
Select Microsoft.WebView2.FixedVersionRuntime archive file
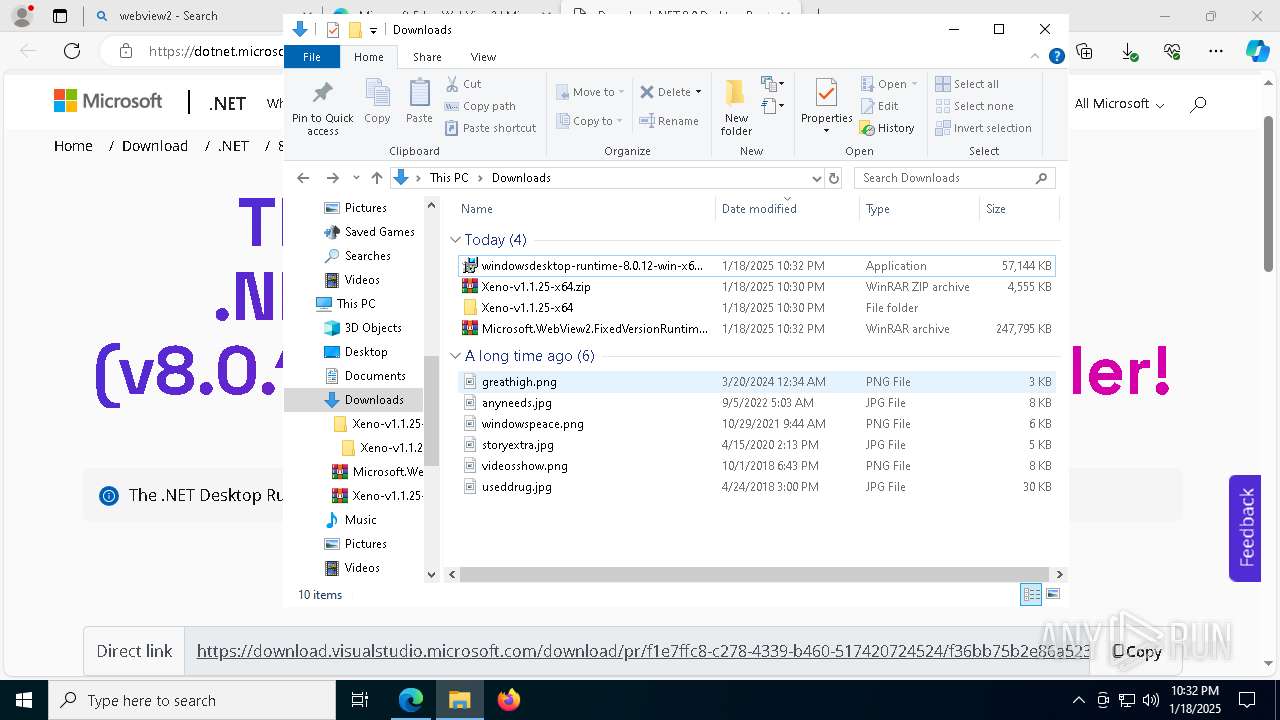coord(756,329)
